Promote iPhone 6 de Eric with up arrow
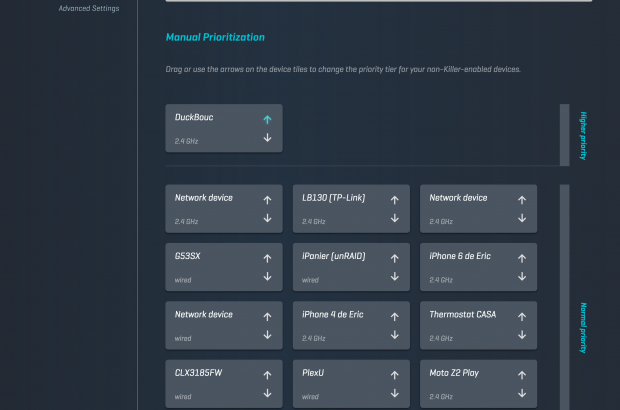 [521, 258]
